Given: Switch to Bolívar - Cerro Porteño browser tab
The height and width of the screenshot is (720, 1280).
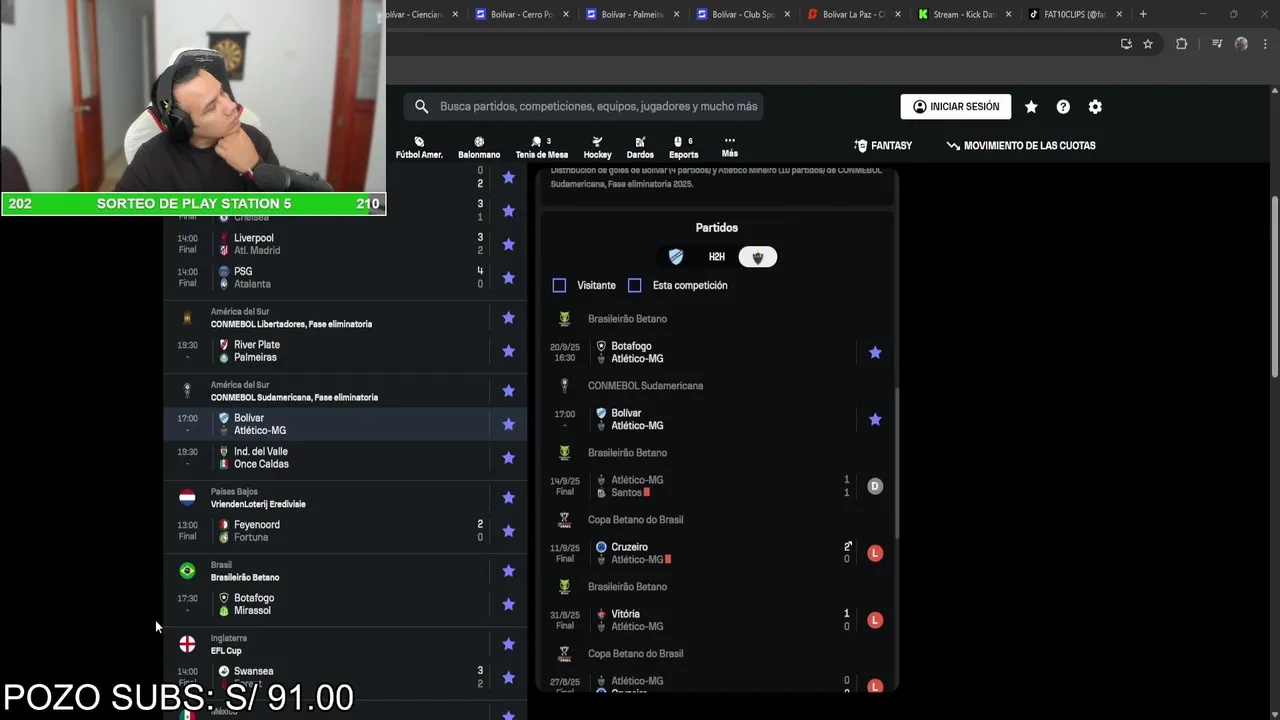Looking at the screenshot, I should (x=521, y=14).
